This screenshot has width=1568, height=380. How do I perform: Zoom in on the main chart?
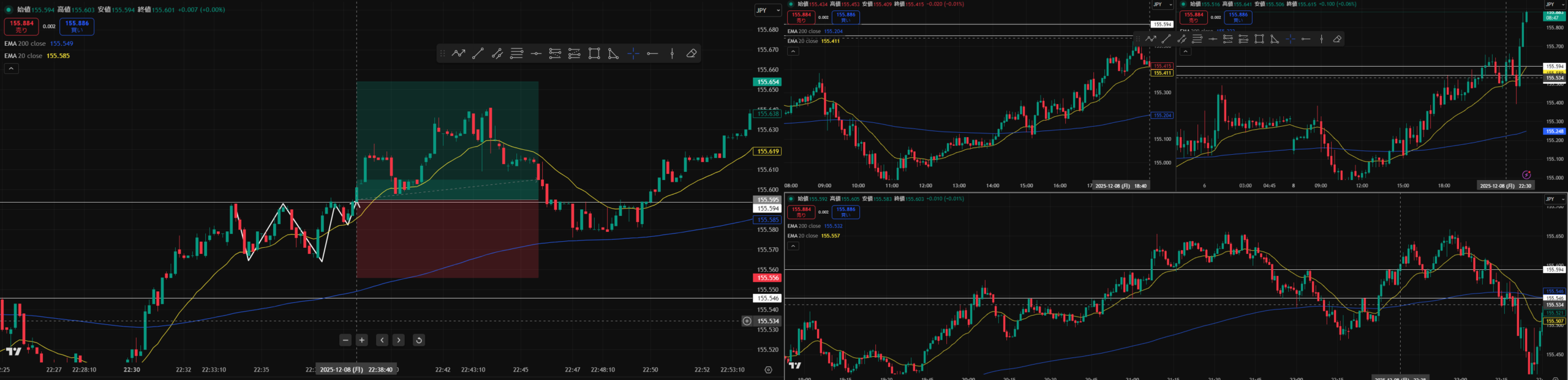362,340
